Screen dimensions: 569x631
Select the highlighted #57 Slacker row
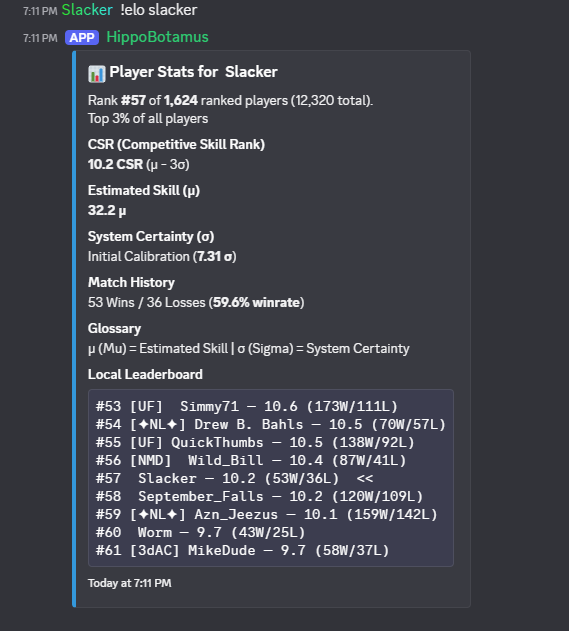point(234,478)
